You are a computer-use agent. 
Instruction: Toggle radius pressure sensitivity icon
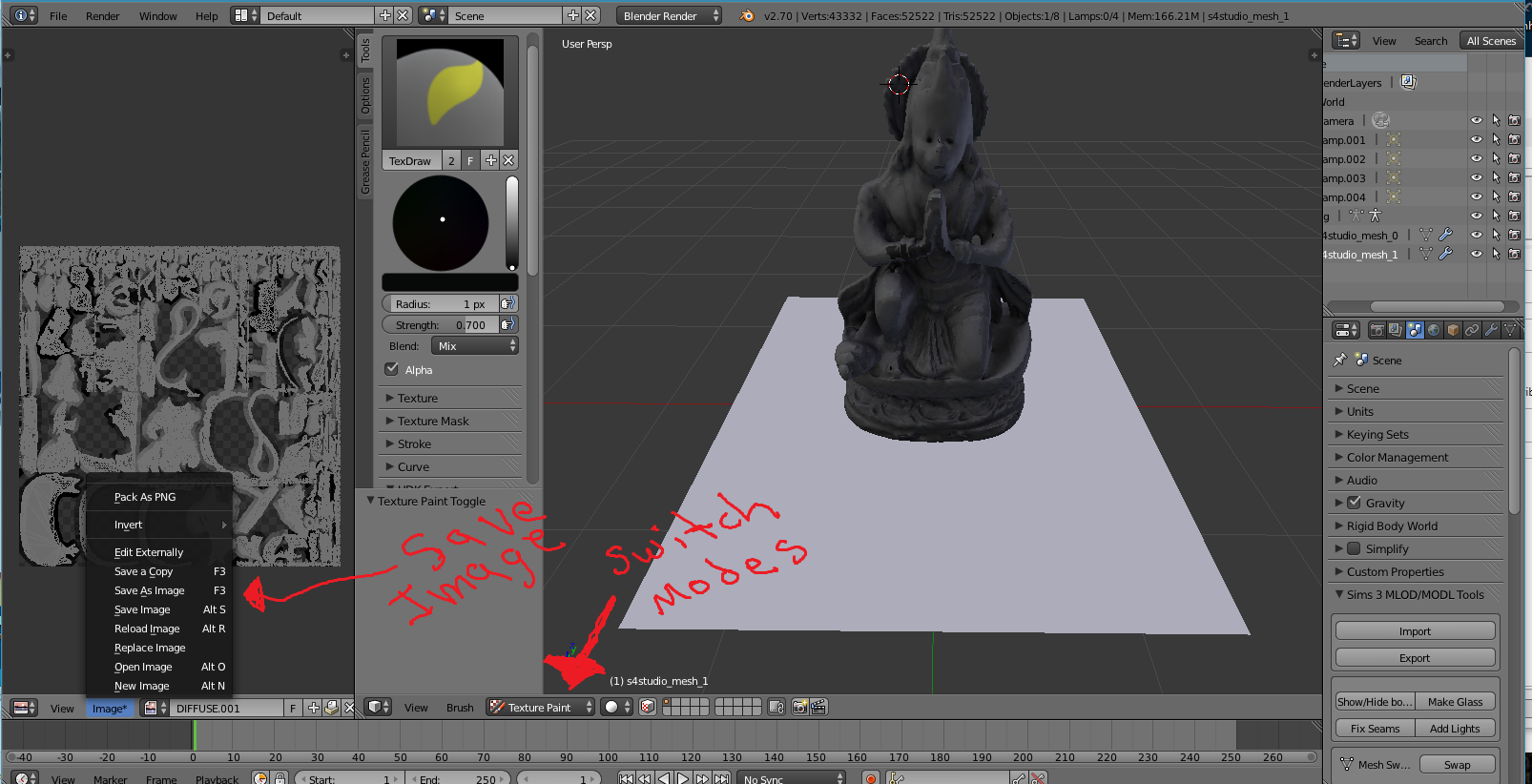[x=507, y=303]
